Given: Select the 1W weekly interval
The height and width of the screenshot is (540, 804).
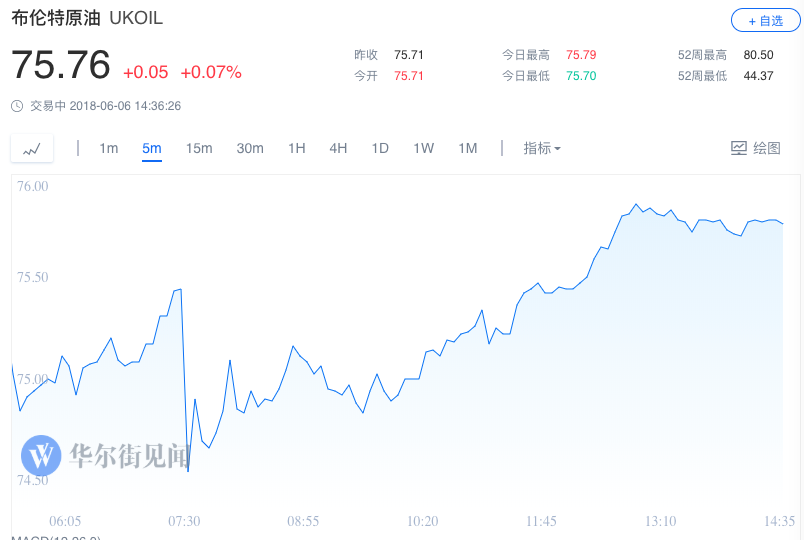Looking at the screenshot, I should (x=424, y=148).
